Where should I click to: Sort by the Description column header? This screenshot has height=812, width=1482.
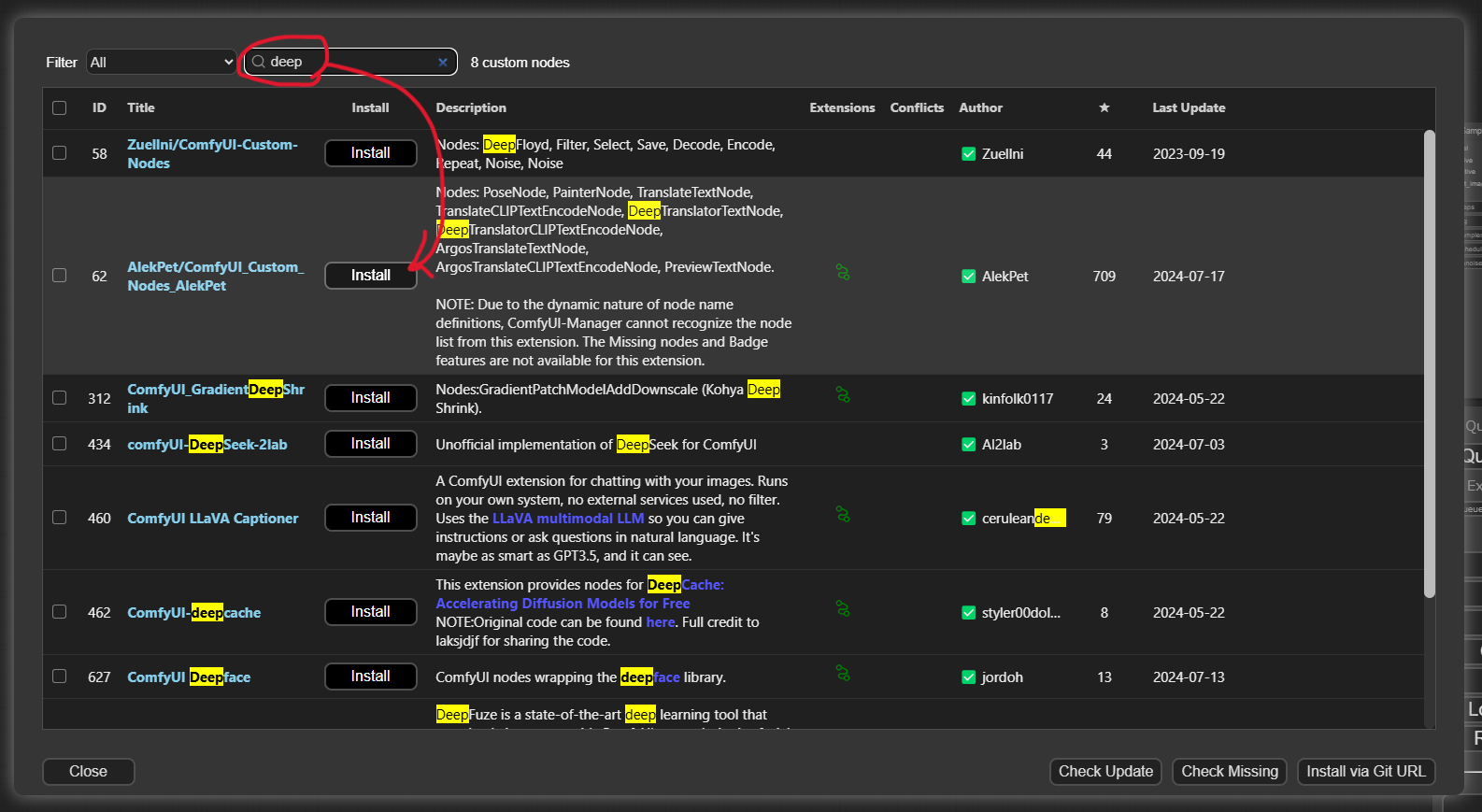pyautogui.click(x=471, y=107)
